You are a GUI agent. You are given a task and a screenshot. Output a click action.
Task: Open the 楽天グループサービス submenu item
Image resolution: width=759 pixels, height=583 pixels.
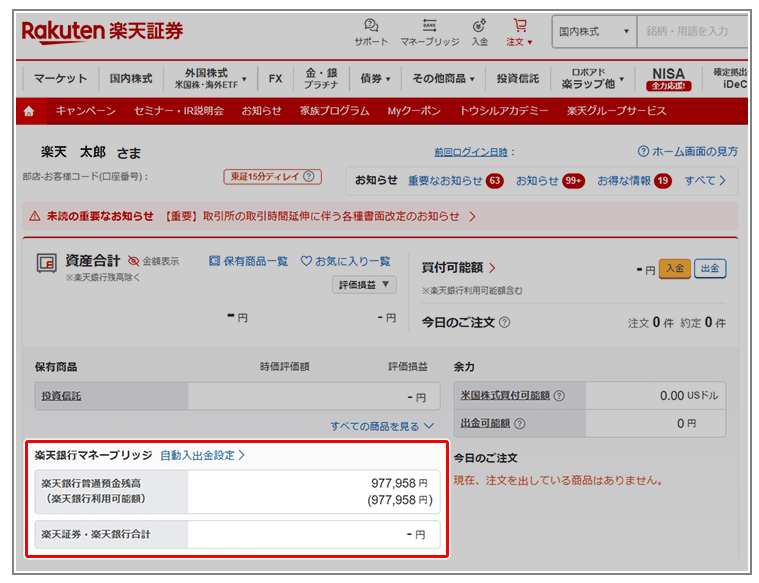pyautogui.click(x=616, y=111)
